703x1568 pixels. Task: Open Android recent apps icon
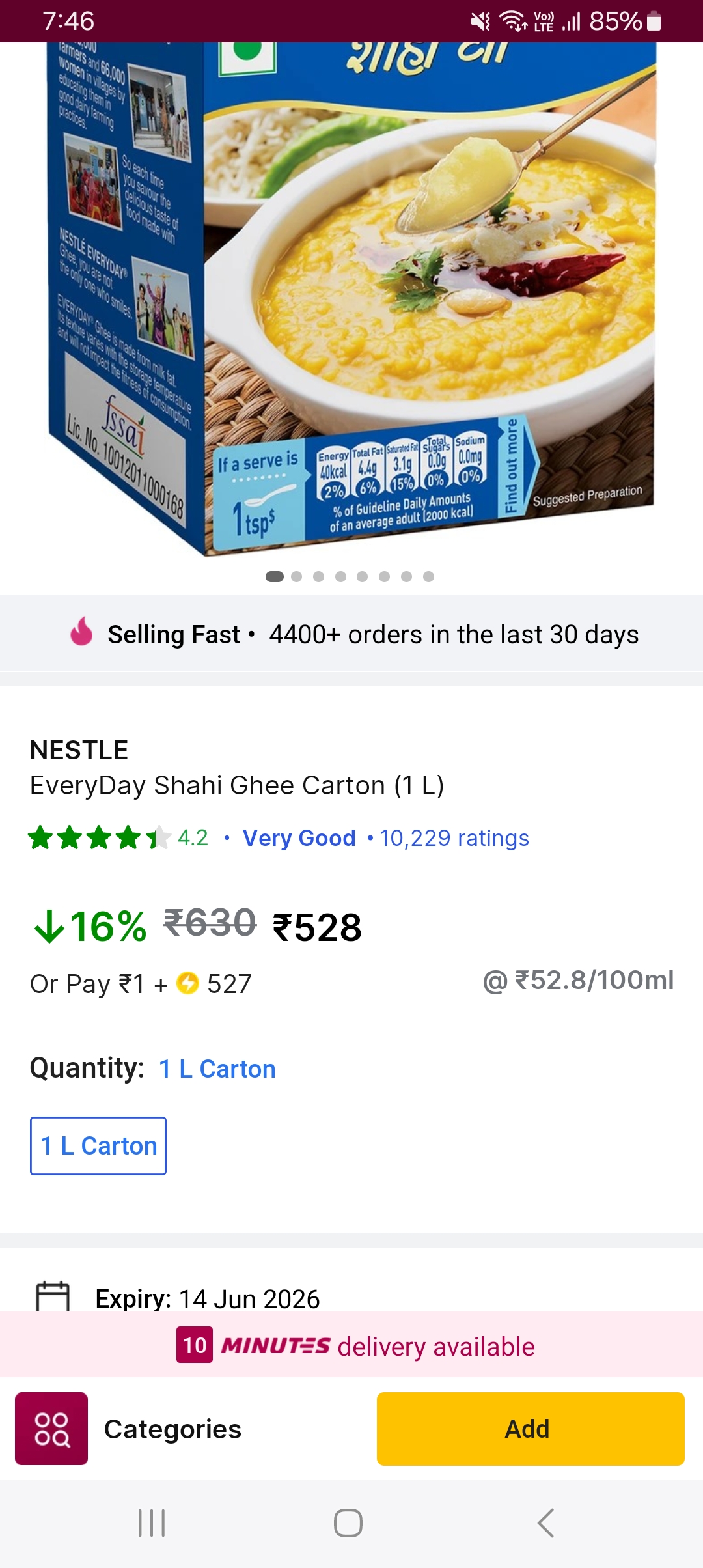pyautogui.click(x=152, y=1523)
